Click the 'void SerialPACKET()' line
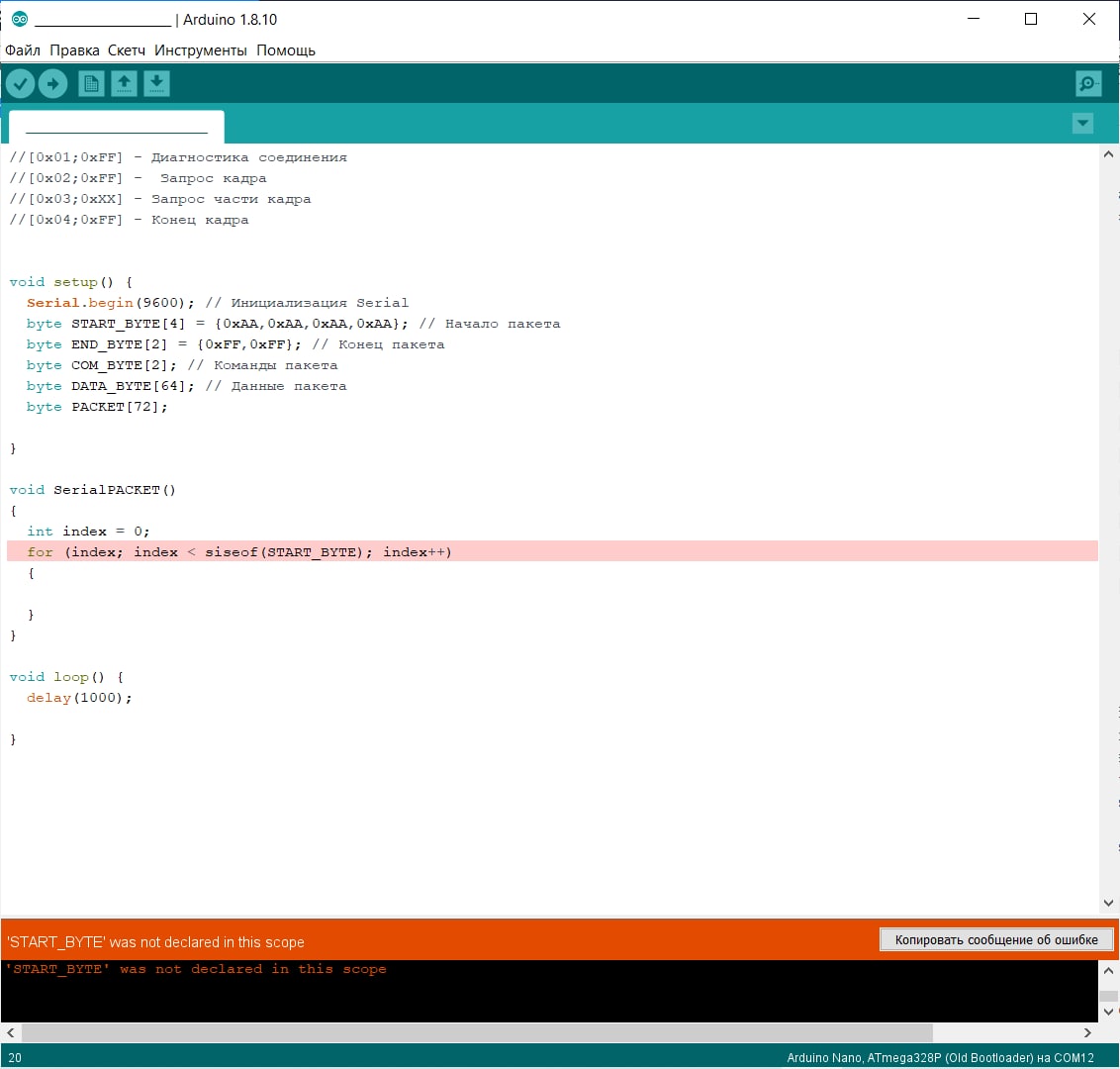Image resolution: width=1120 pixels, height=1069 pixels. [x=92, y=490]
